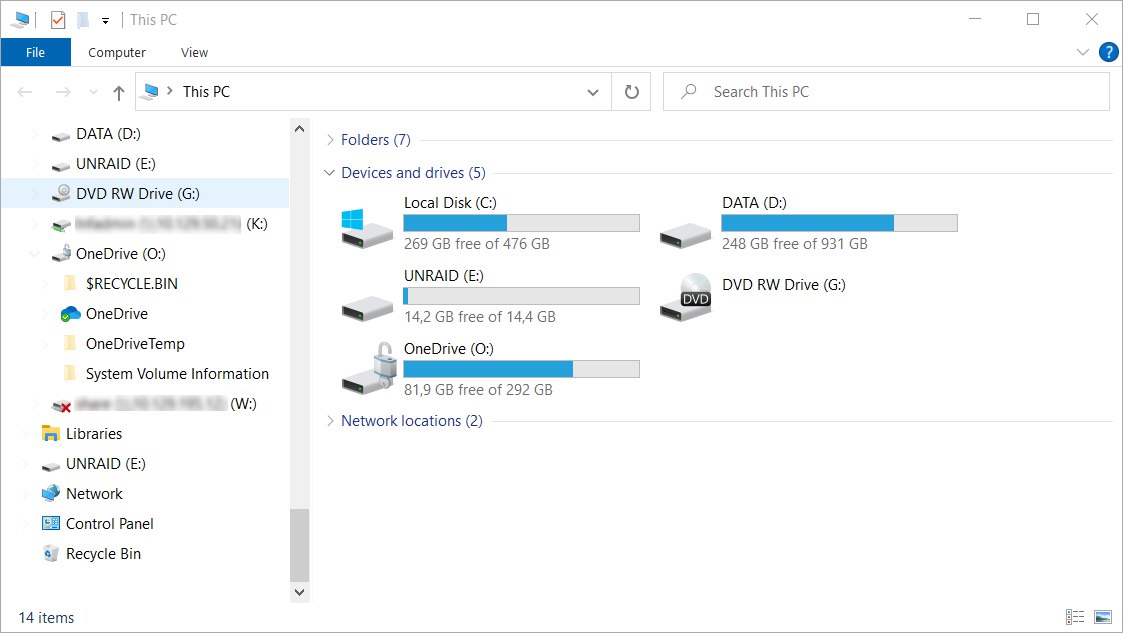This screenshot has width=1123, height=633.
Task: Switch to the View ribbon tab
Action: (x=194, y=52)
